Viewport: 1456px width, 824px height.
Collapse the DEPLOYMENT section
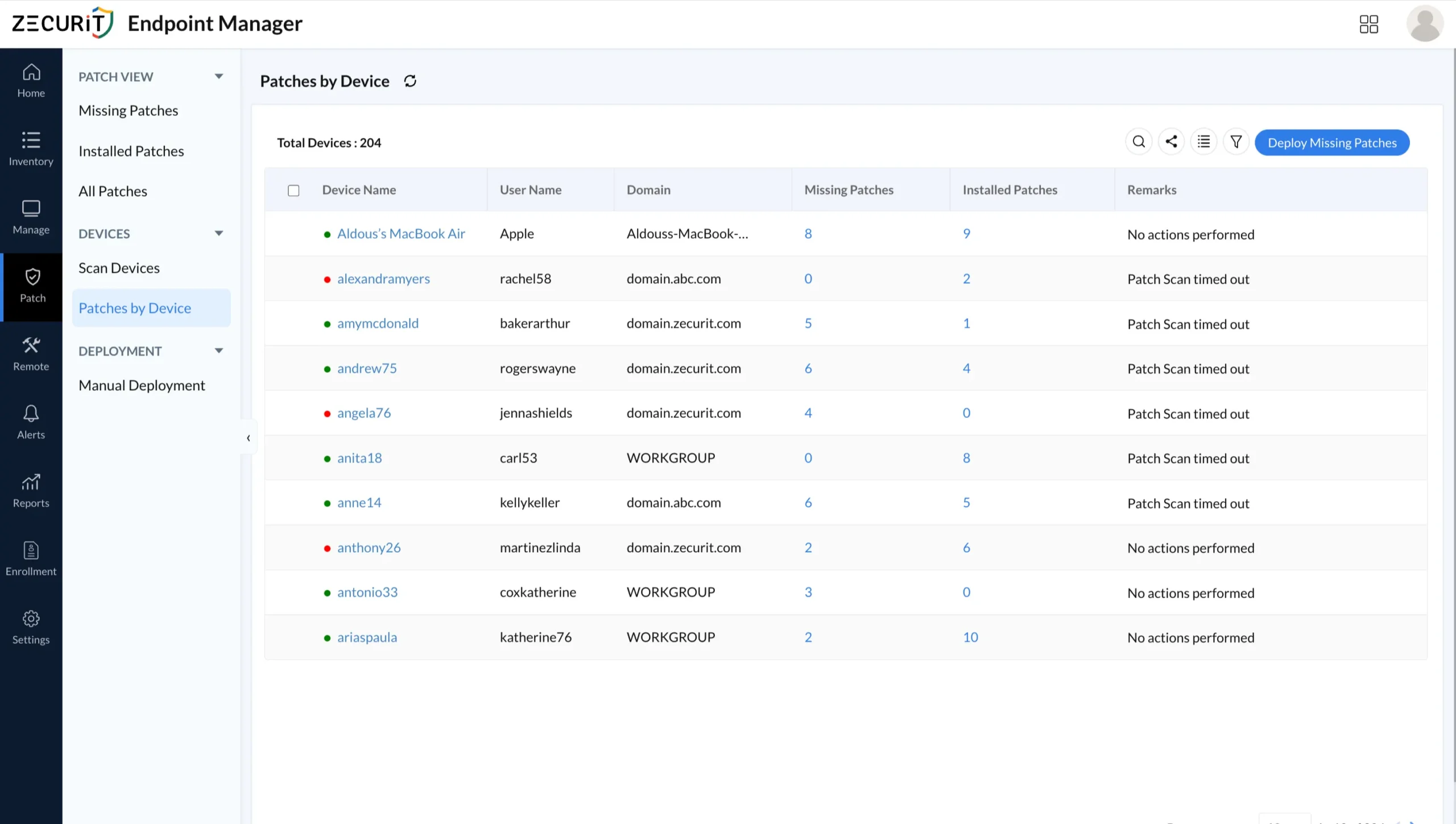click(x=219, y=351)
